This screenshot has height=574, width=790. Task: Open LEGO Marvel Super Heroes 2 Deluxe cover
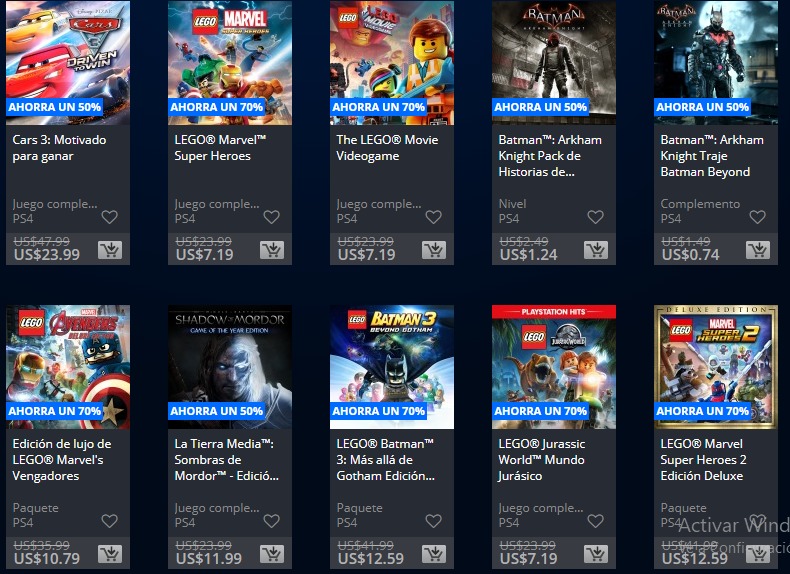[716, 367]
